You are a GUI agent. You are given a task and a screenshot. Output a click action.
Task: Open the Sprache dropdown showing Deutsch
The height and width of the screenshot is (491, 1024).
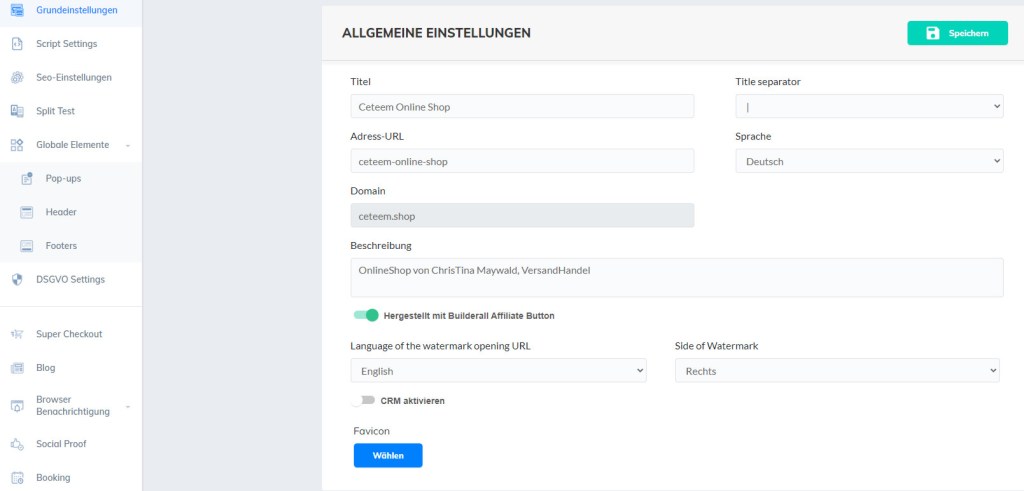coord(869,161)
